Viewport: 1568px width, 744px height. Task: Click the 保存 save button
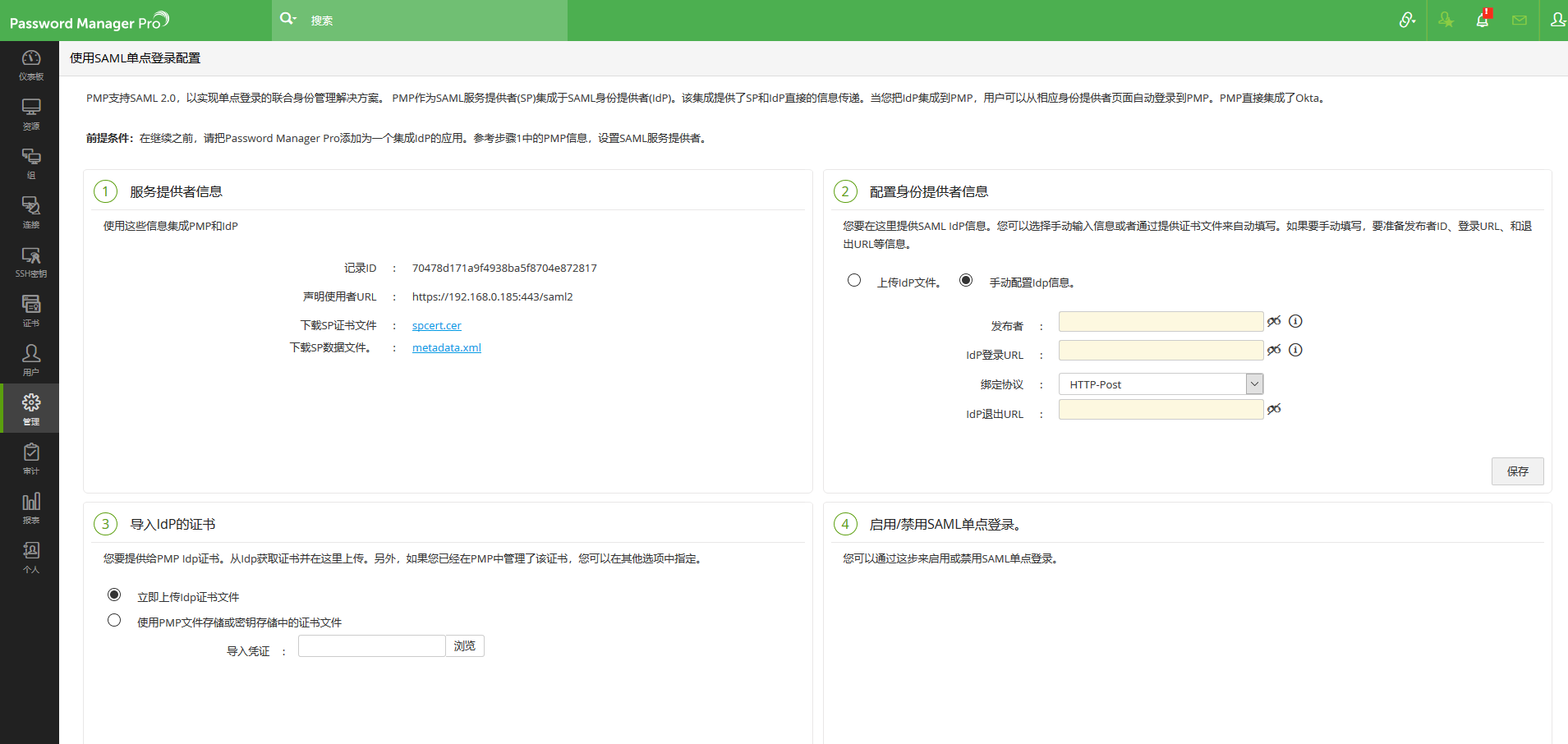click(1517, 471)
